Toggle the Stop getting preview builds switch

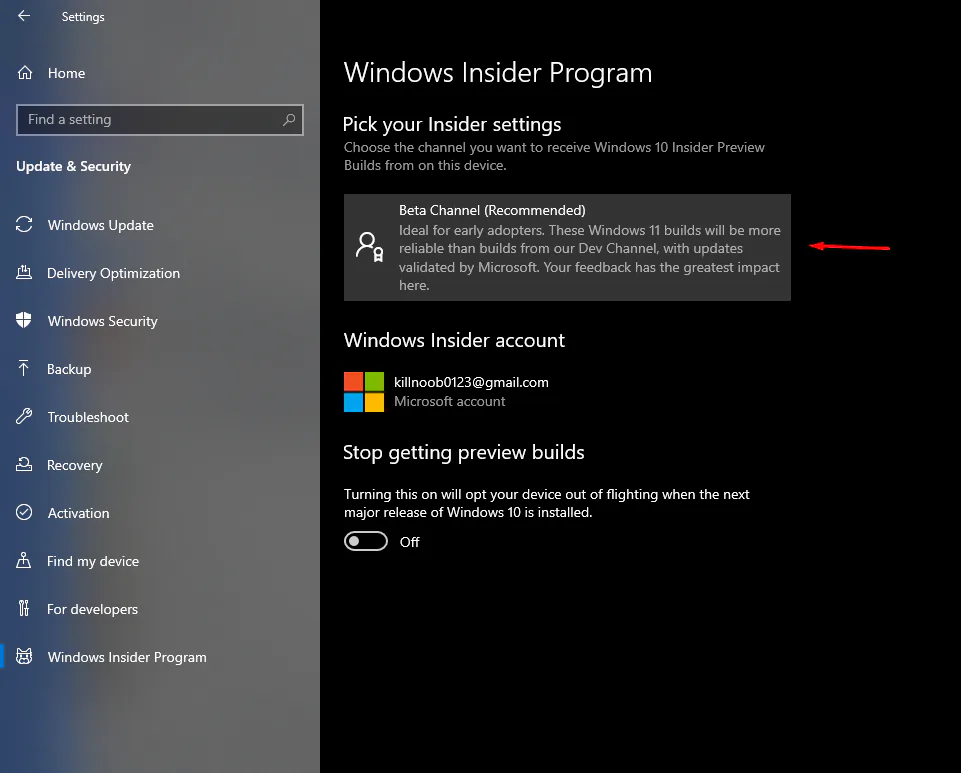point(366,541)
